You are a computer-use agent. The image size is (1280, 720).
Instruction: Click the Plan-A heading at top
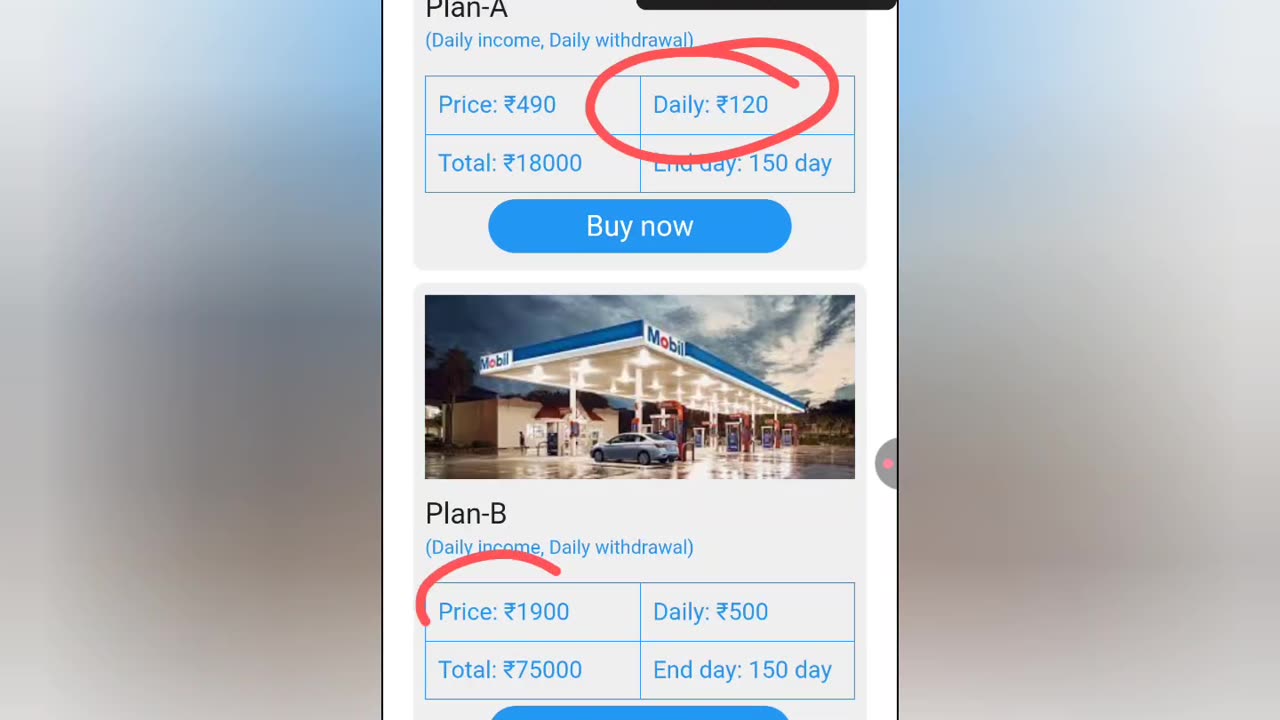point(466,10)
